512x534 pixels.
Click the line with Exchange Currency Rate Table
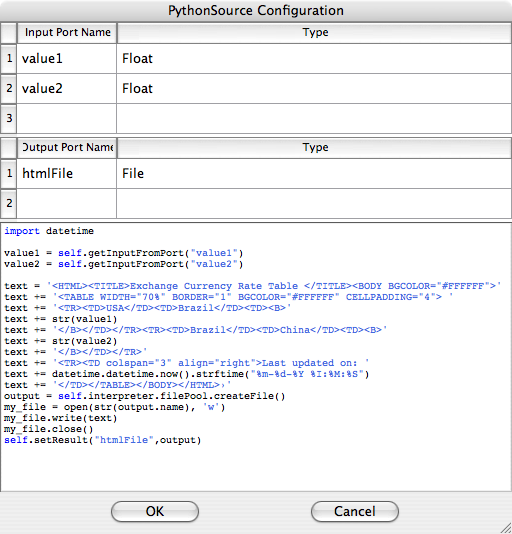tap(252, 286)
